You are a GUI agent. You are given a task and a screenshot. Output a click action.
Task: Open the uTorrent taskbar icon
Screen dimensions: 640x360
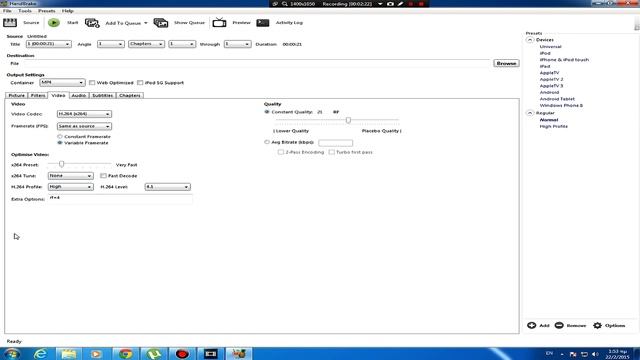tap(154, 354)
